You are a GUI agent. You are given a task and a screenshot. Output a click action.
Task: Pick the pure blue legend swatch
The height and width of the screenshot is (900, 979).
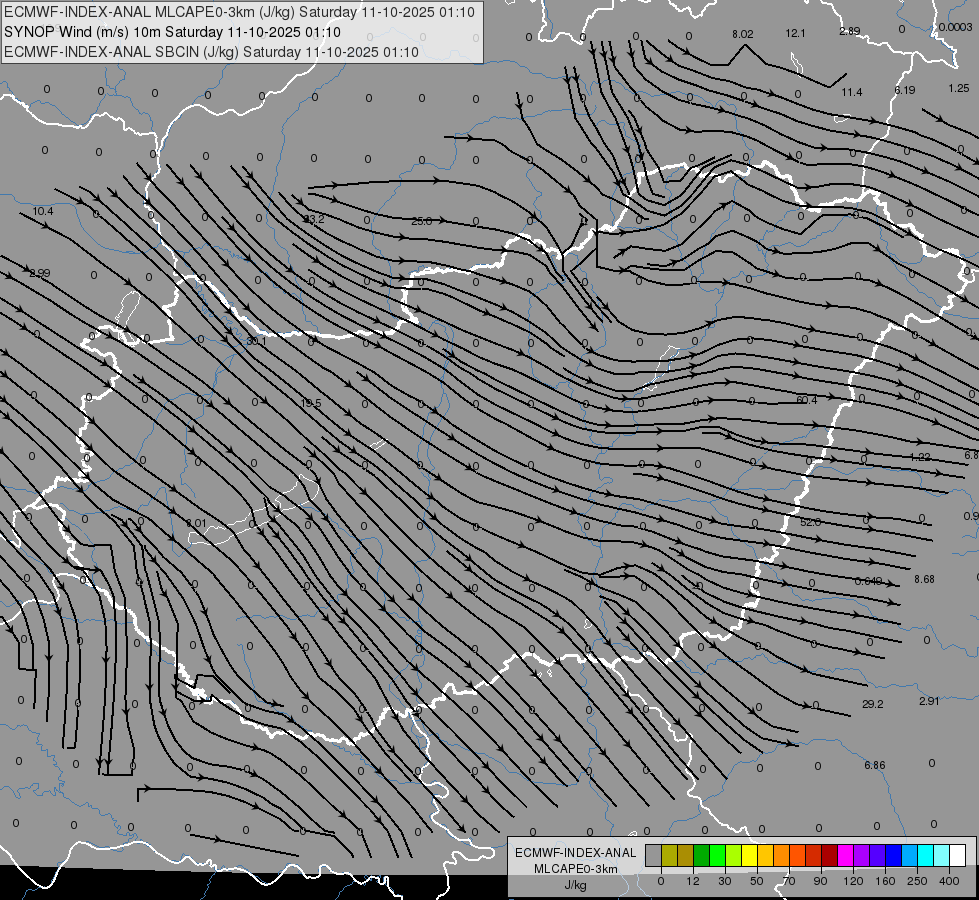coord(893,855)
